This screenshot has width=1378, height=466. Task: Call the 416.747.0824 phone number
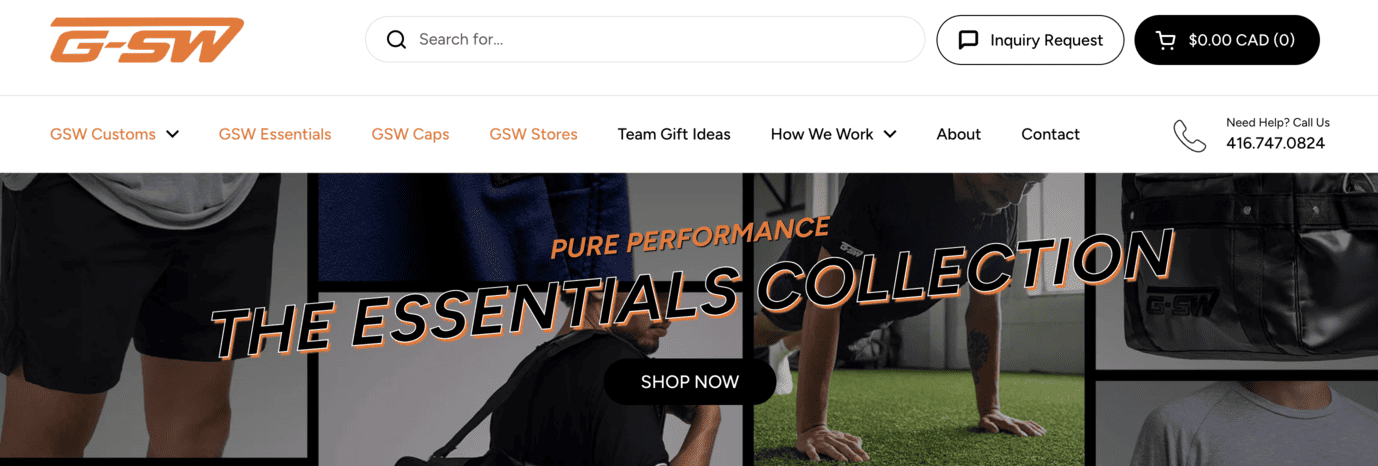point(1275,143)
